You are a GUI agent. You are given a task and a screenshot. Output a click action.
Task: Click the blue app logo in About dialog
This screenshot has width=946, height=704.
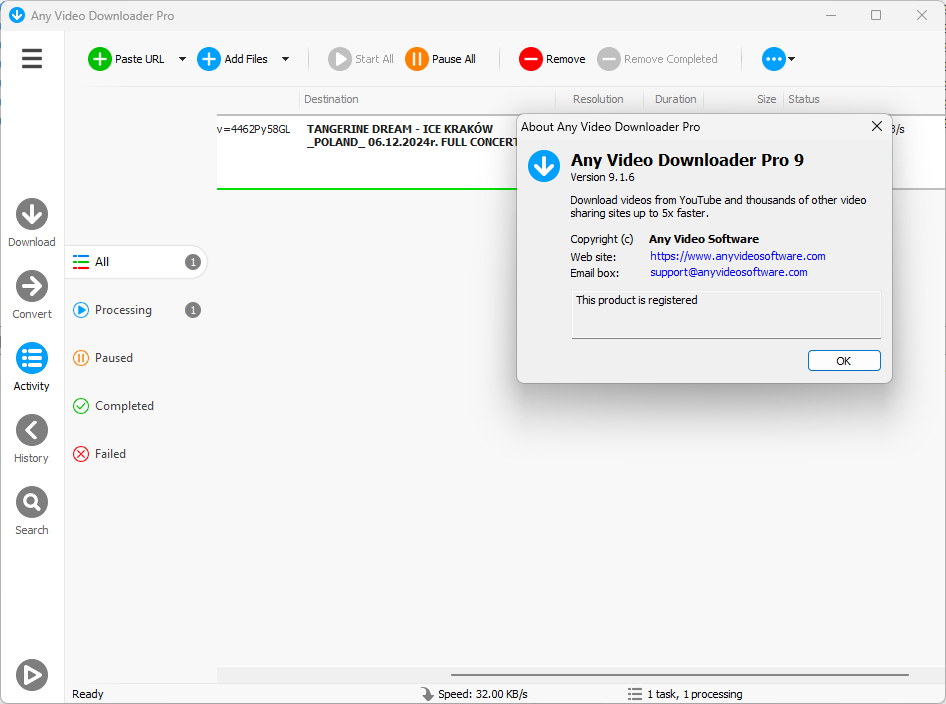point(544,166)
